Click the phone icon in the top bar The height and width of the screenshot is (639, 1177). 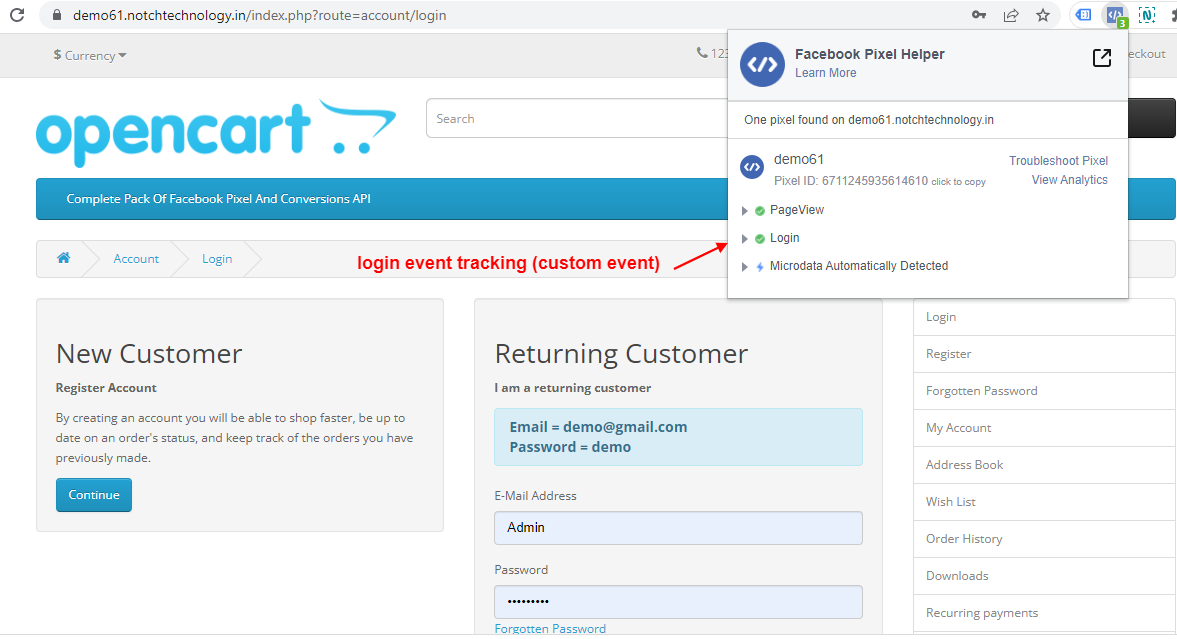pyautogui.click(x=702, y=53)
